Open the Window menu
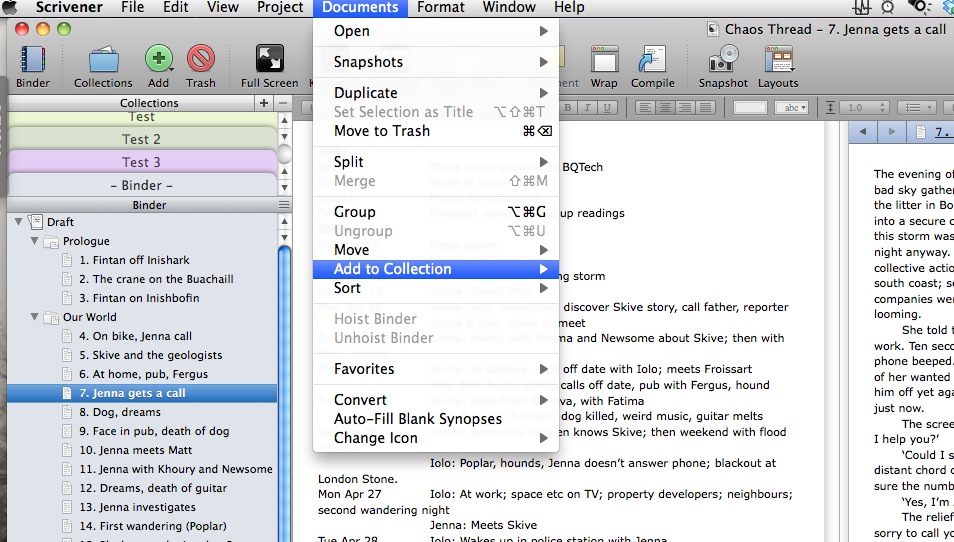 pyautogui.click(x=509, y=7)
